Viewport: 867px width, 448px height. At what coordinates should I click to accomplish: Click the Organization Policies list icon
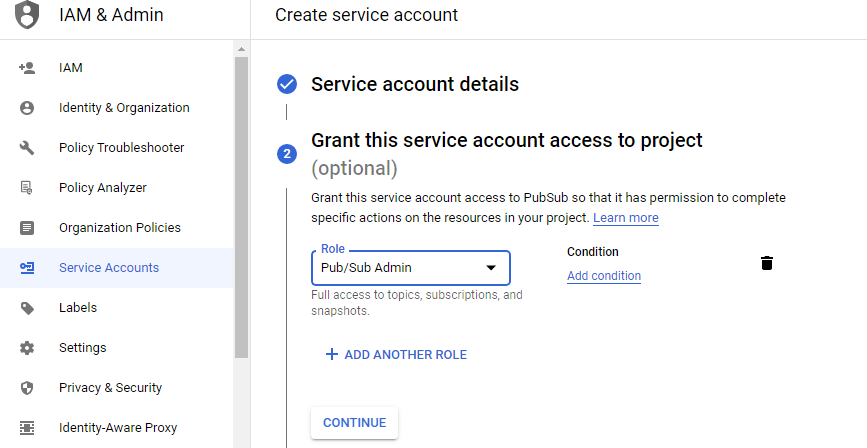coord(27,228)
